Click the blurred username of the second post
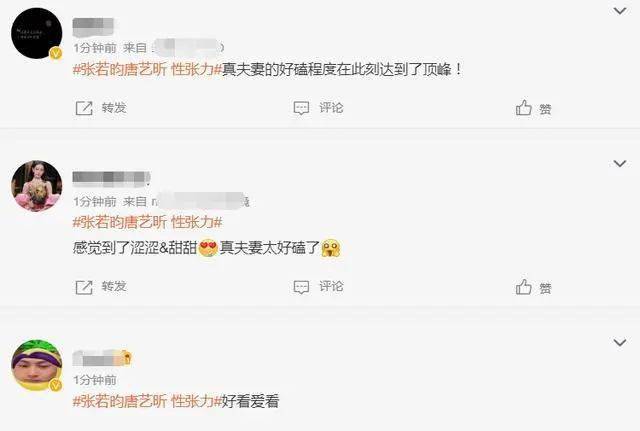 (111, 178)
